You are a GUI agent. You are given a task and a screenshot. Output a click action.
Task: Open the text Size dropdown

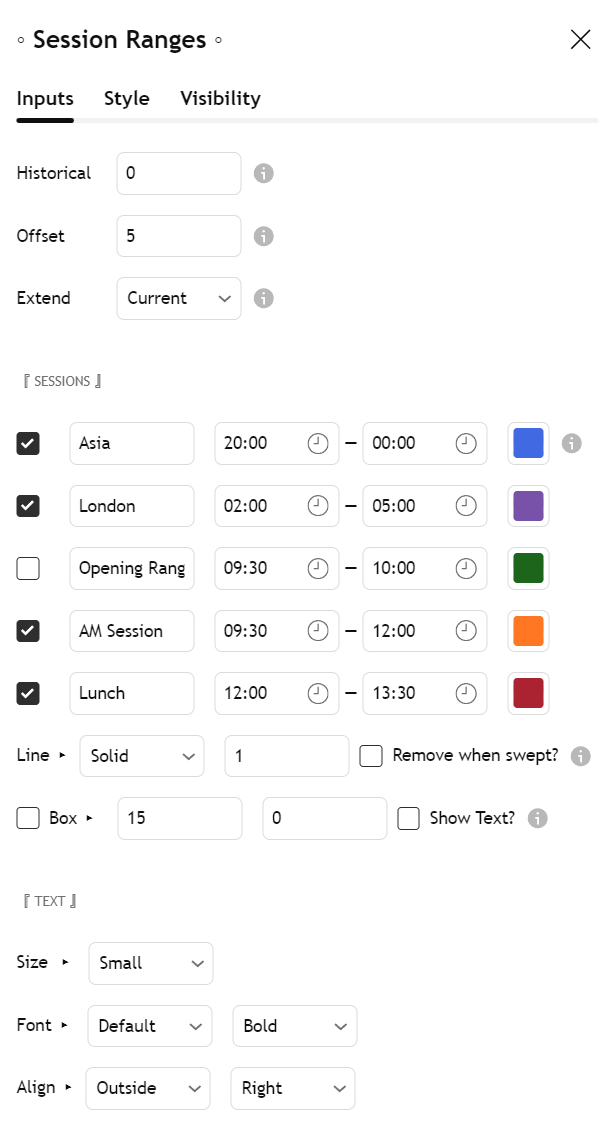[150, 963]
